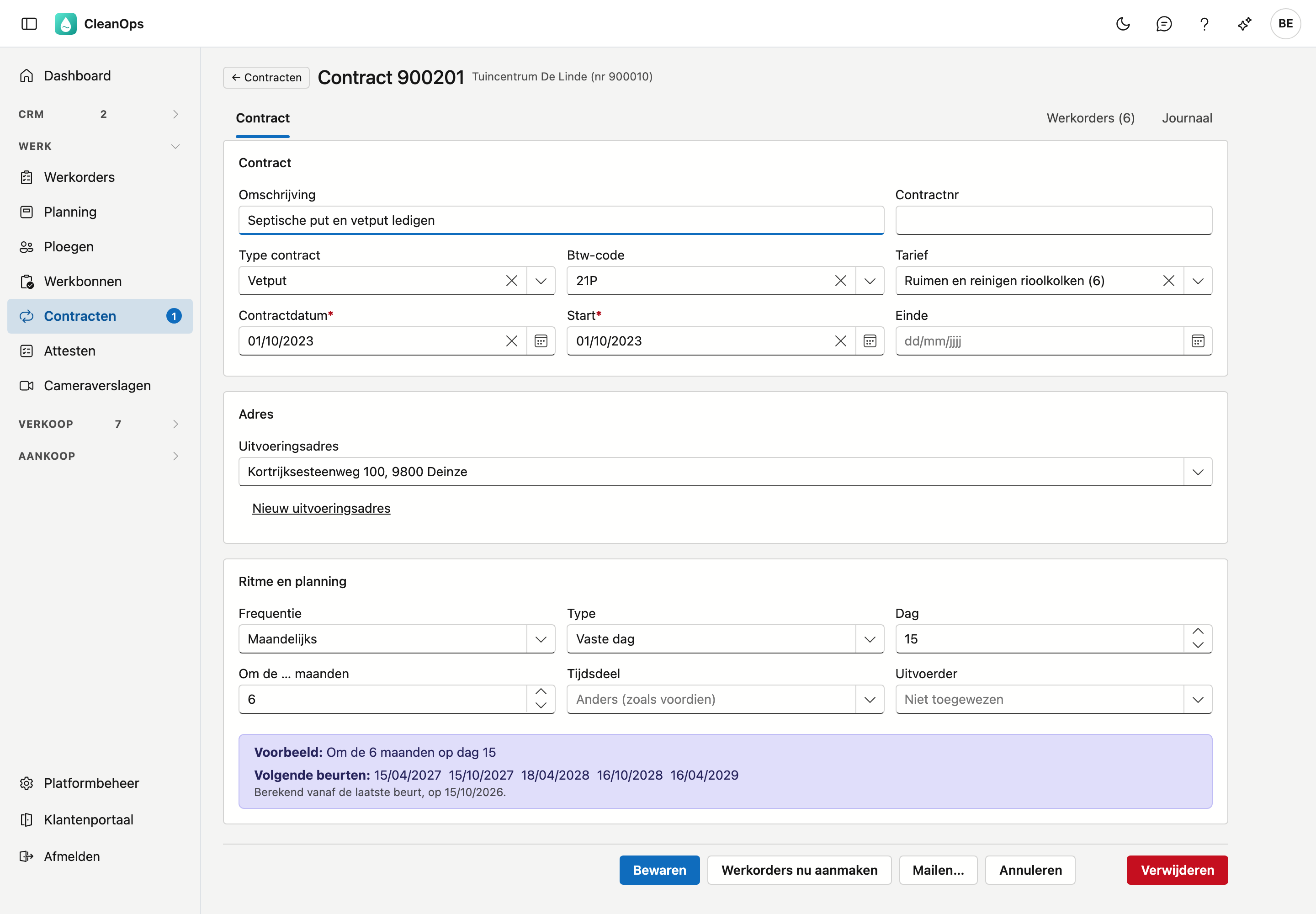Click Nieuw uitvoeringsadres link

[x=321, y=509]
